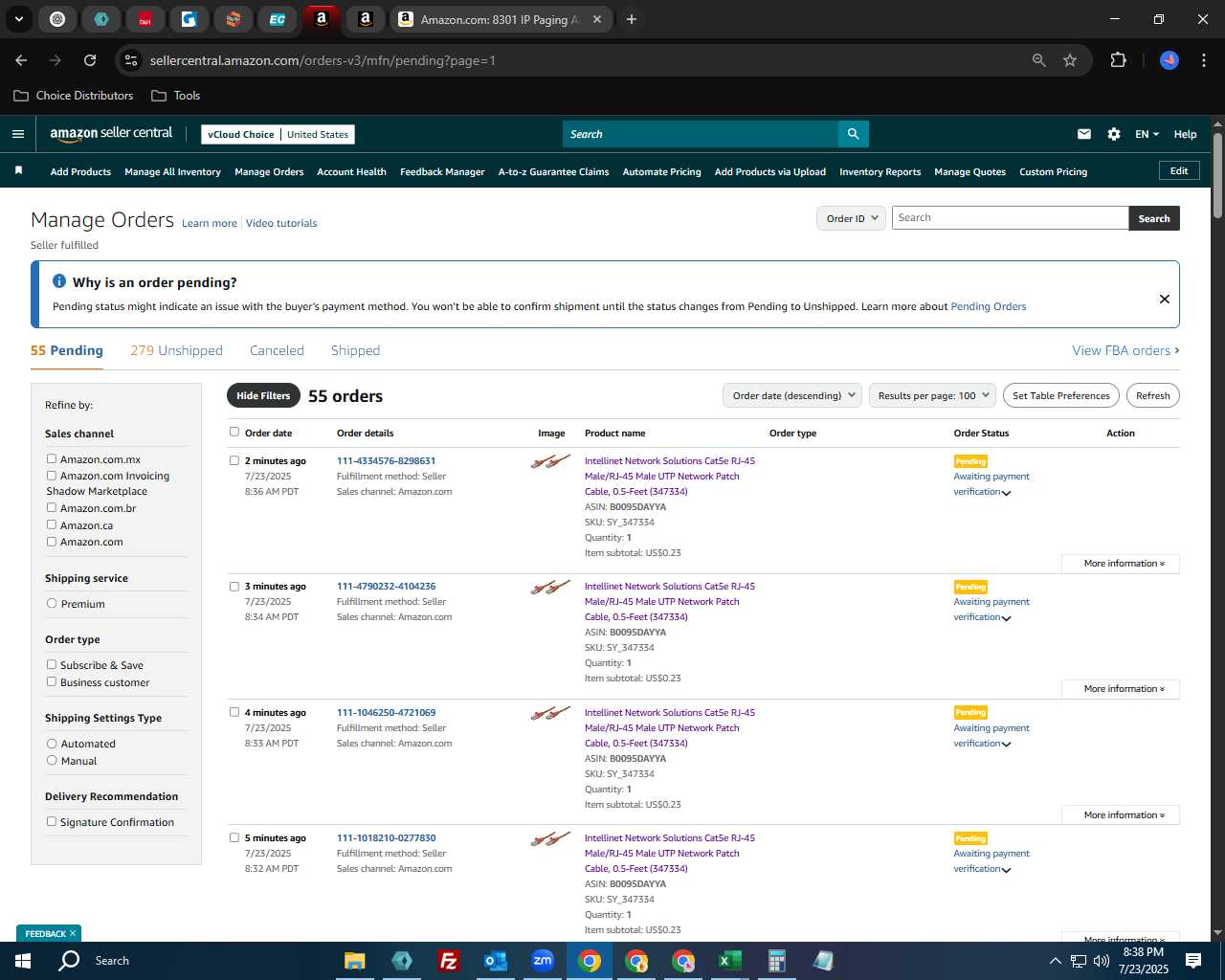Check the Amazon.ca sales channel
The height and width of the screenshot is (980, 1225).
52,524
